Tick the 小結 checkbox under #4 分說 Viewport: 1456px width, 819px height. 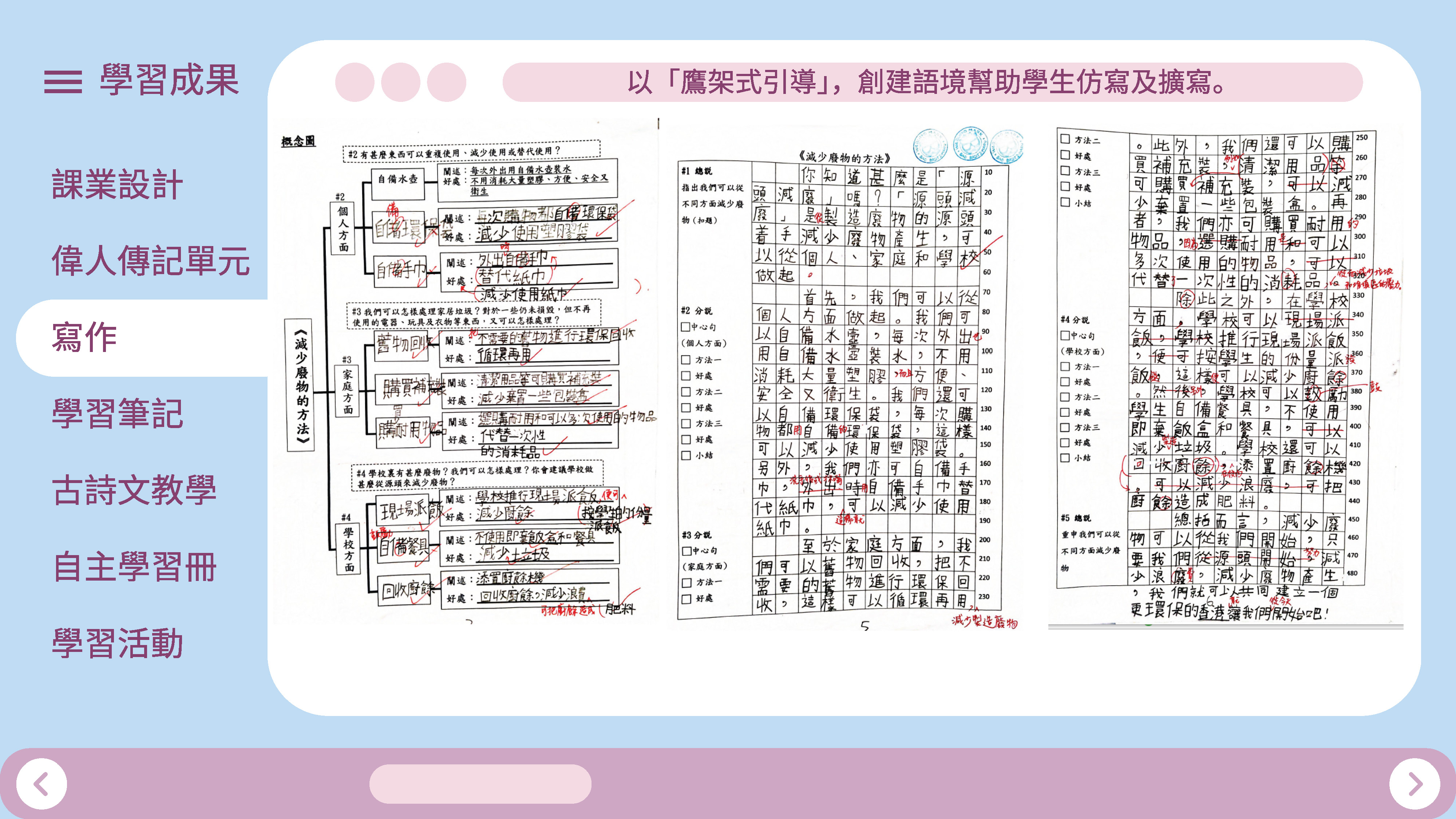1065,458
